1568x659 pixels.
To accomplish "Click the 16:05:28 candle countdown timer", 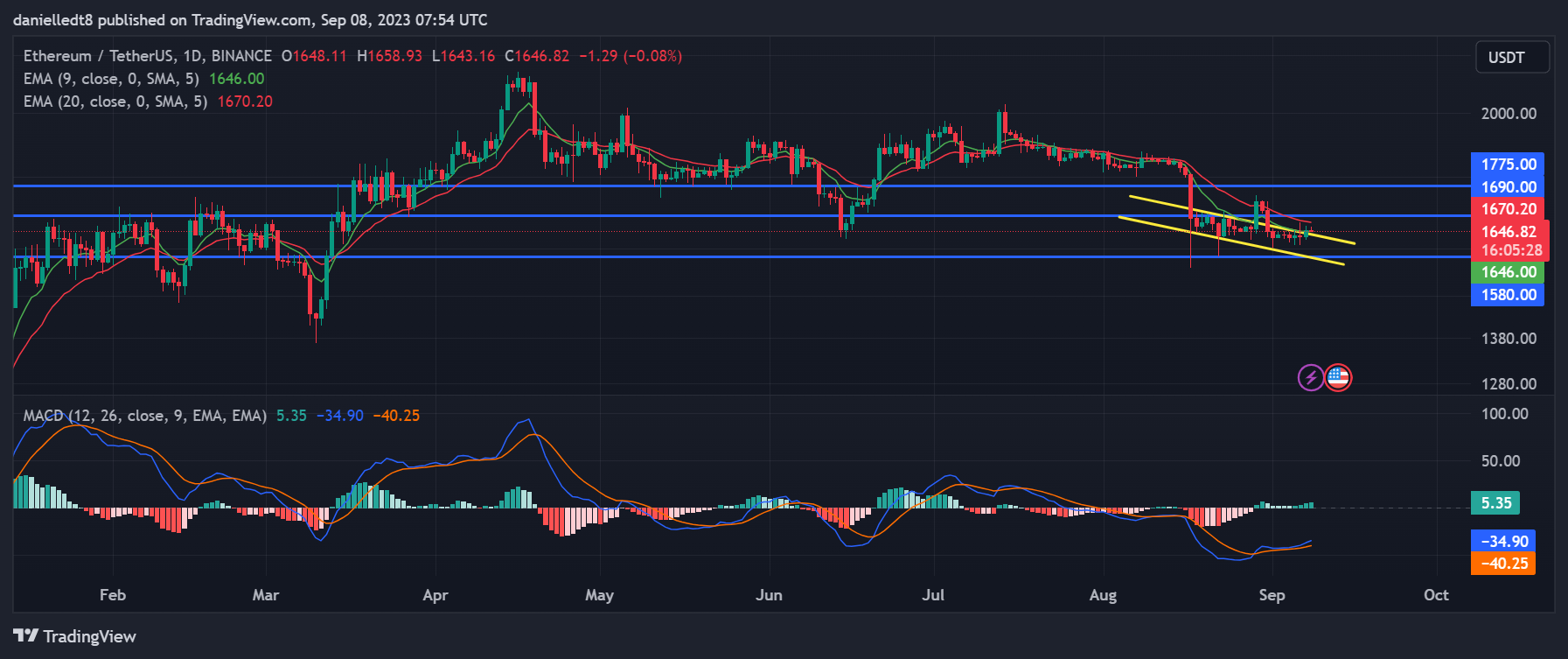I will (x=1511, y=250).
